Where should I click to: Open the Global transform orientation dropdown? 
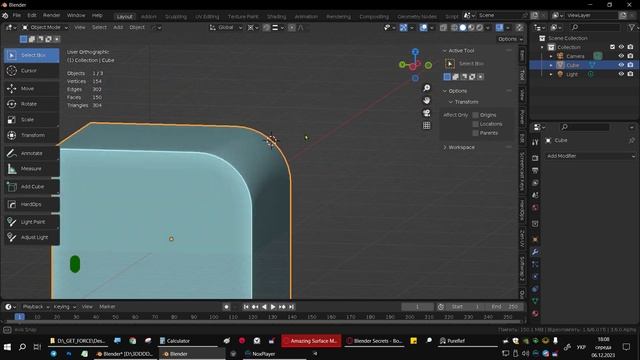click(x=226, y=27)
